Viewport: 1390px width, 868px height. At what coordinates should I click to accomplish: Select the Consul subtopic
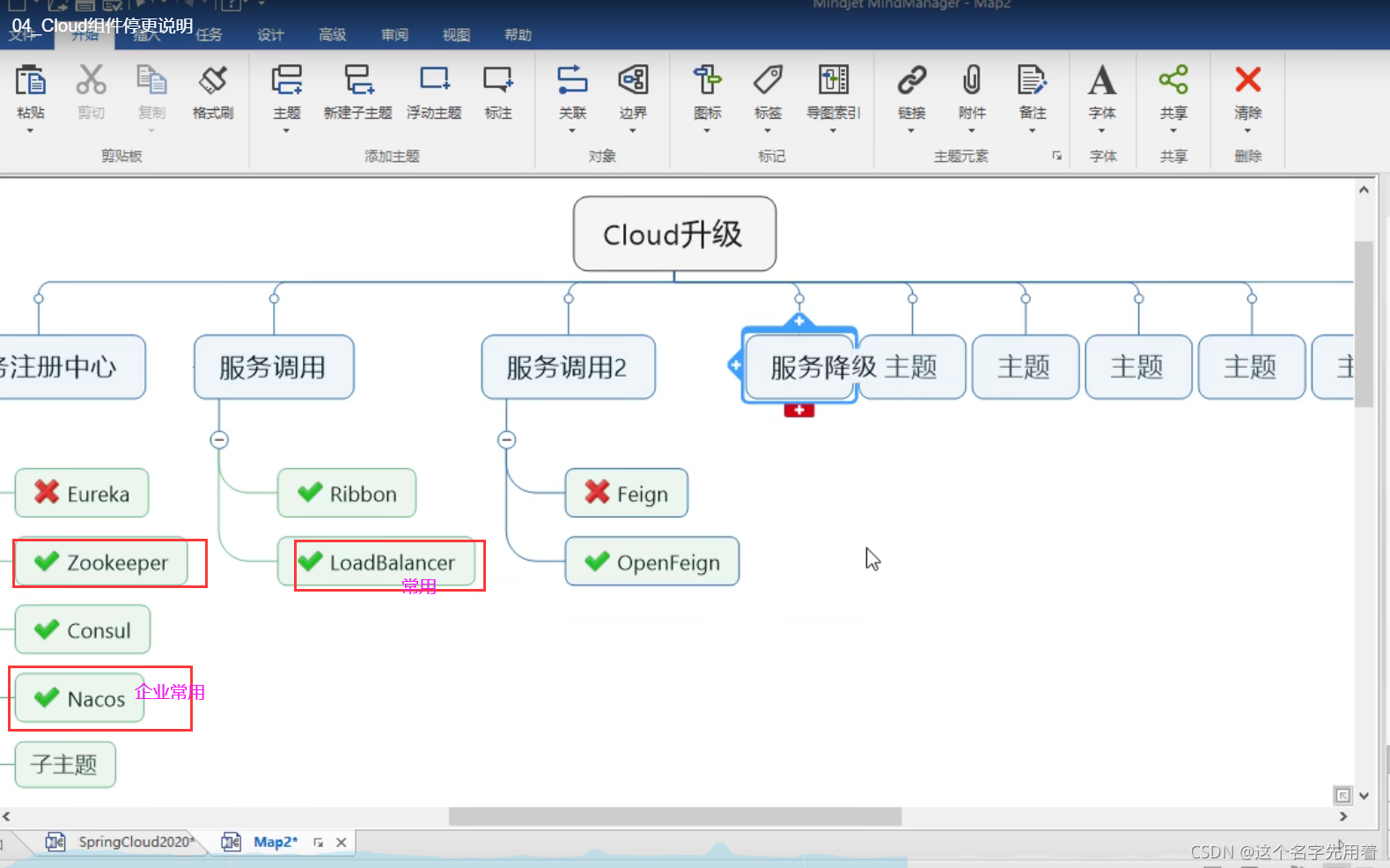click(83, 629)
